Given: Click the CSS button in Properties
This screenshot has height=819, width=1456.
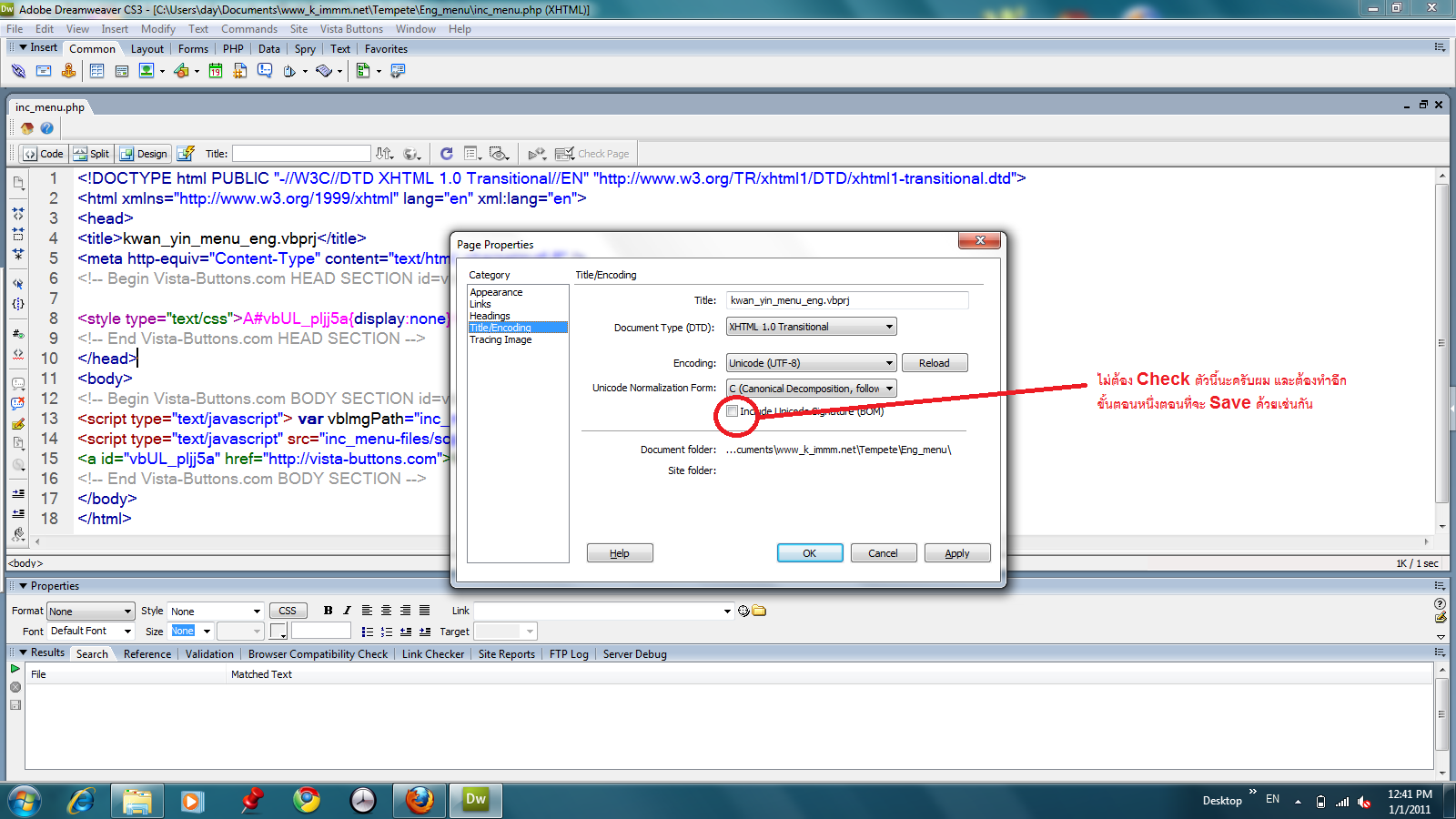Looking at the screenshot, I should 288,611.
